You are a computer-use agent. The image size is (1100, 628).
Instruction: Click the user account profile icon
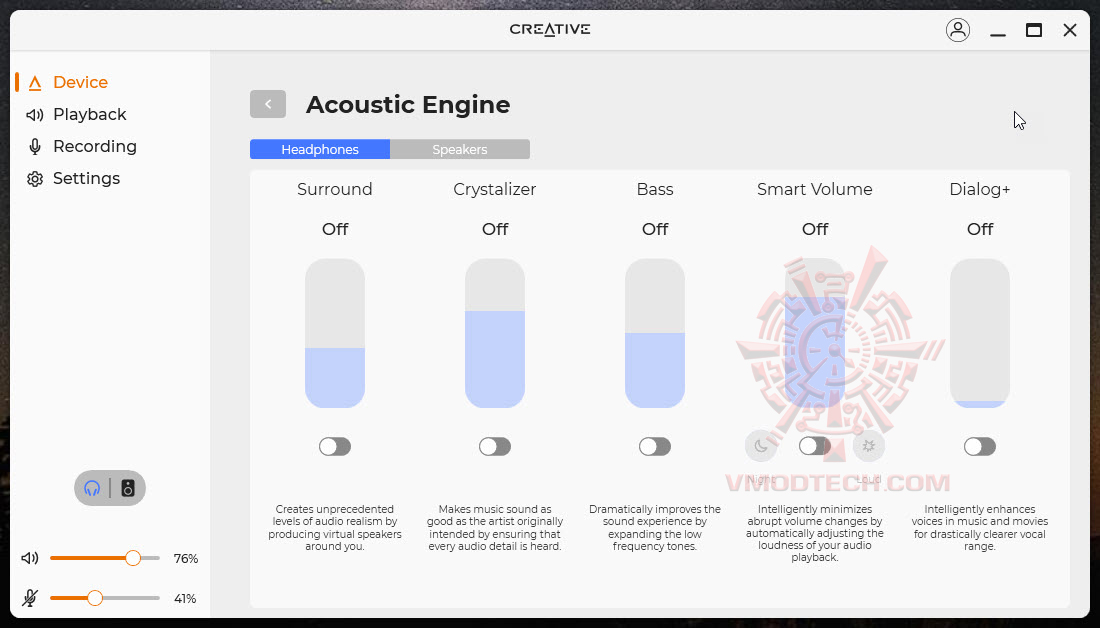tap(957, 30)
